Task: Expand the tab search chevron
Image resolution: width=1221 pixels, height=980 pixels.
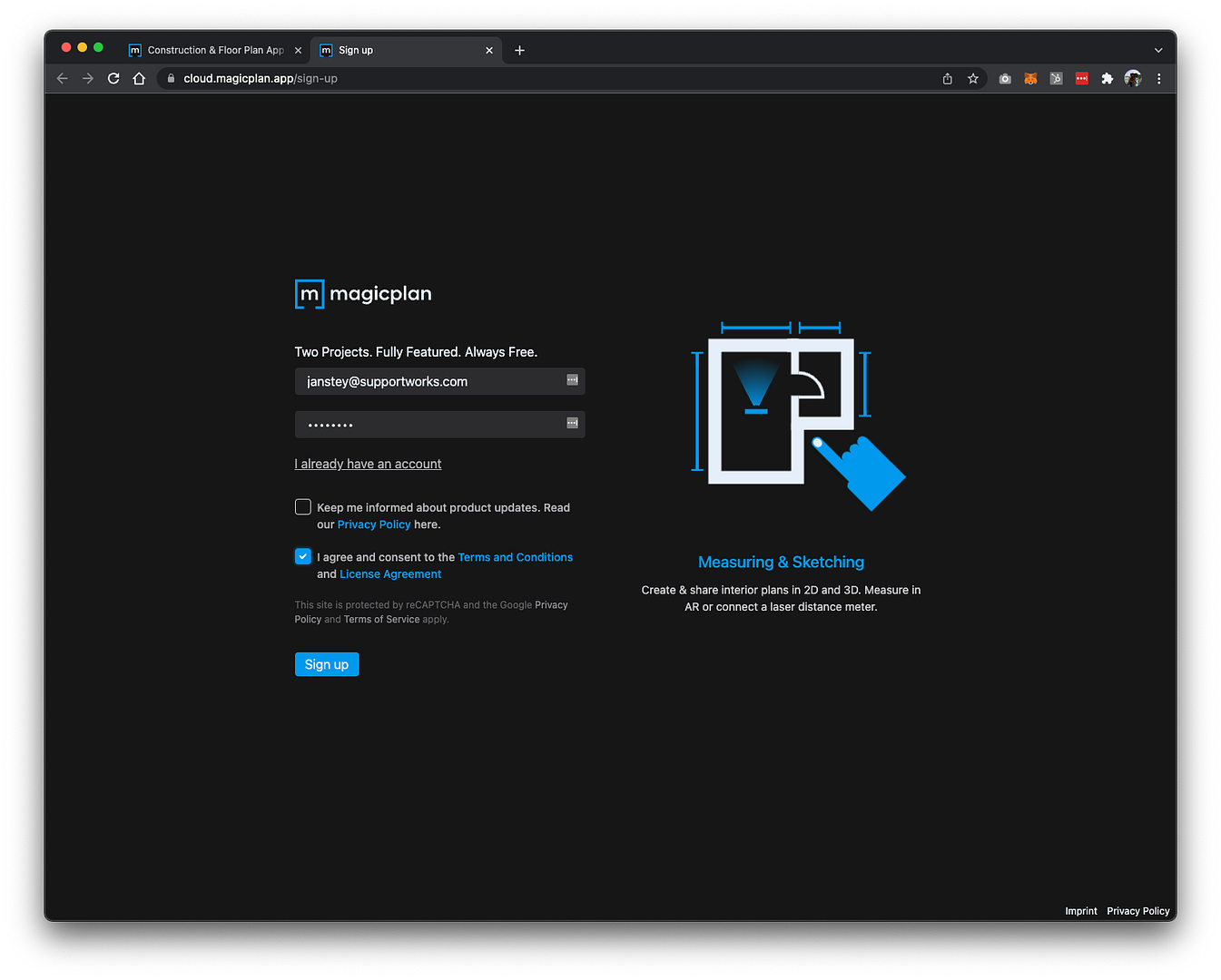Action: point(1158,51)
